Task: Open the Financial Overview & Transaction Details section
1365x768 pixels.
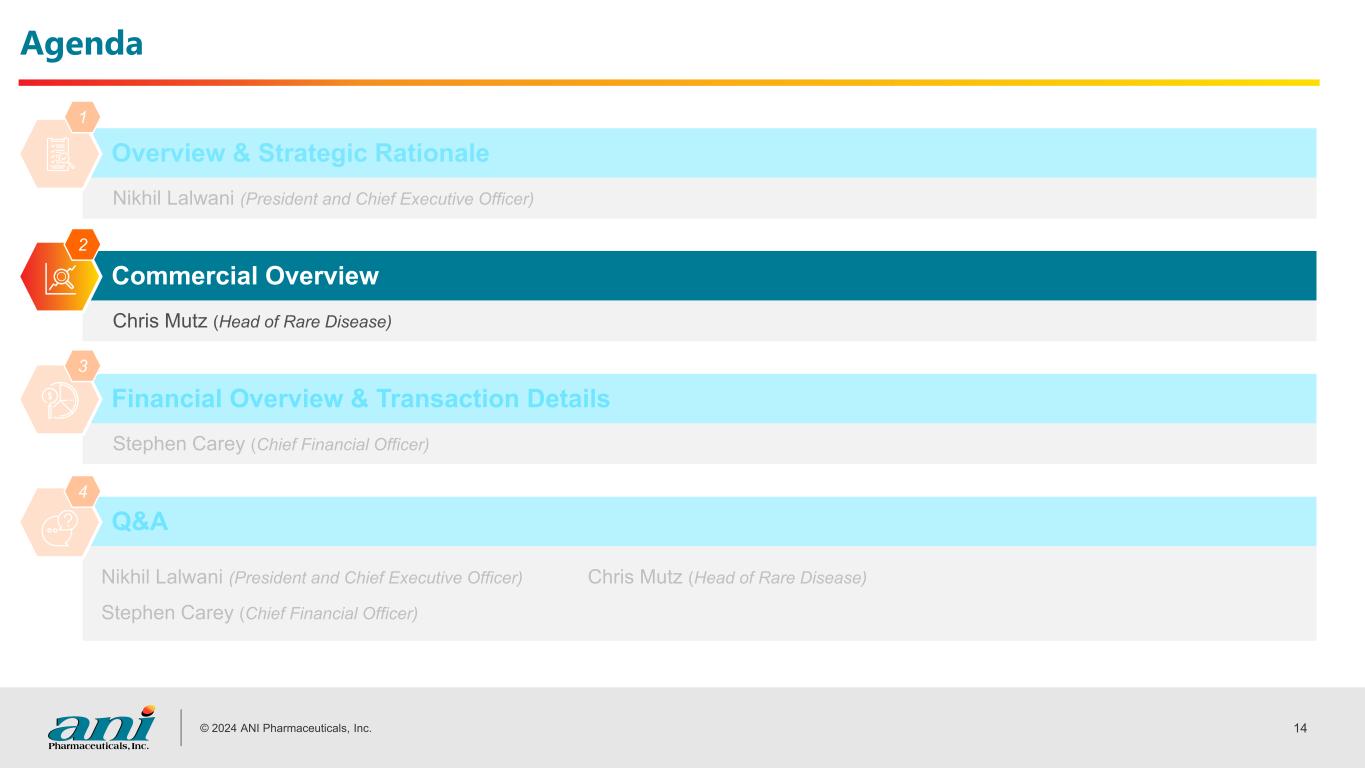Action: 360,399
